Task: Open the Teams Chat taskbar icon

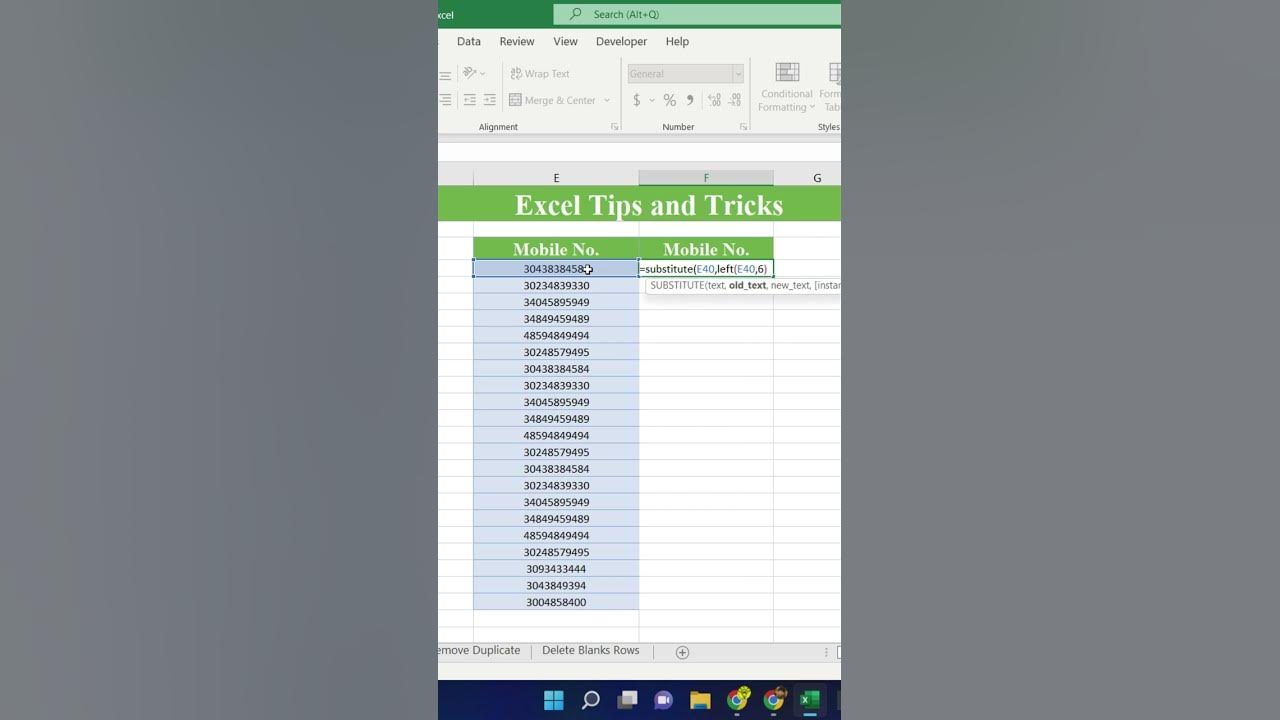Action: (663, 700)
